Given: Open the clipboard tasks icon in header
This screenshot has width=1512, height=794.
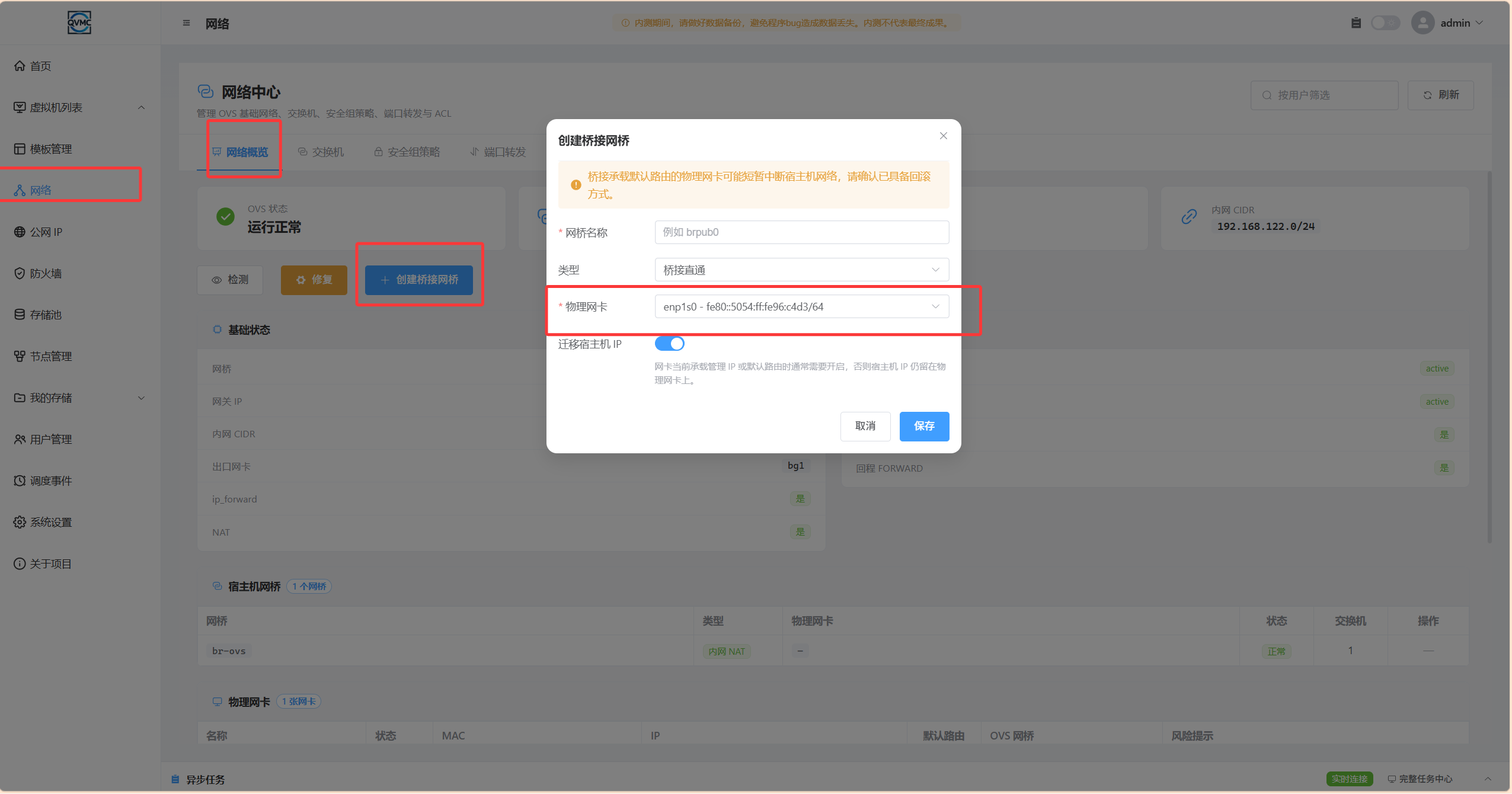Looking at the screenshot, I should [x=1356, y=23].
